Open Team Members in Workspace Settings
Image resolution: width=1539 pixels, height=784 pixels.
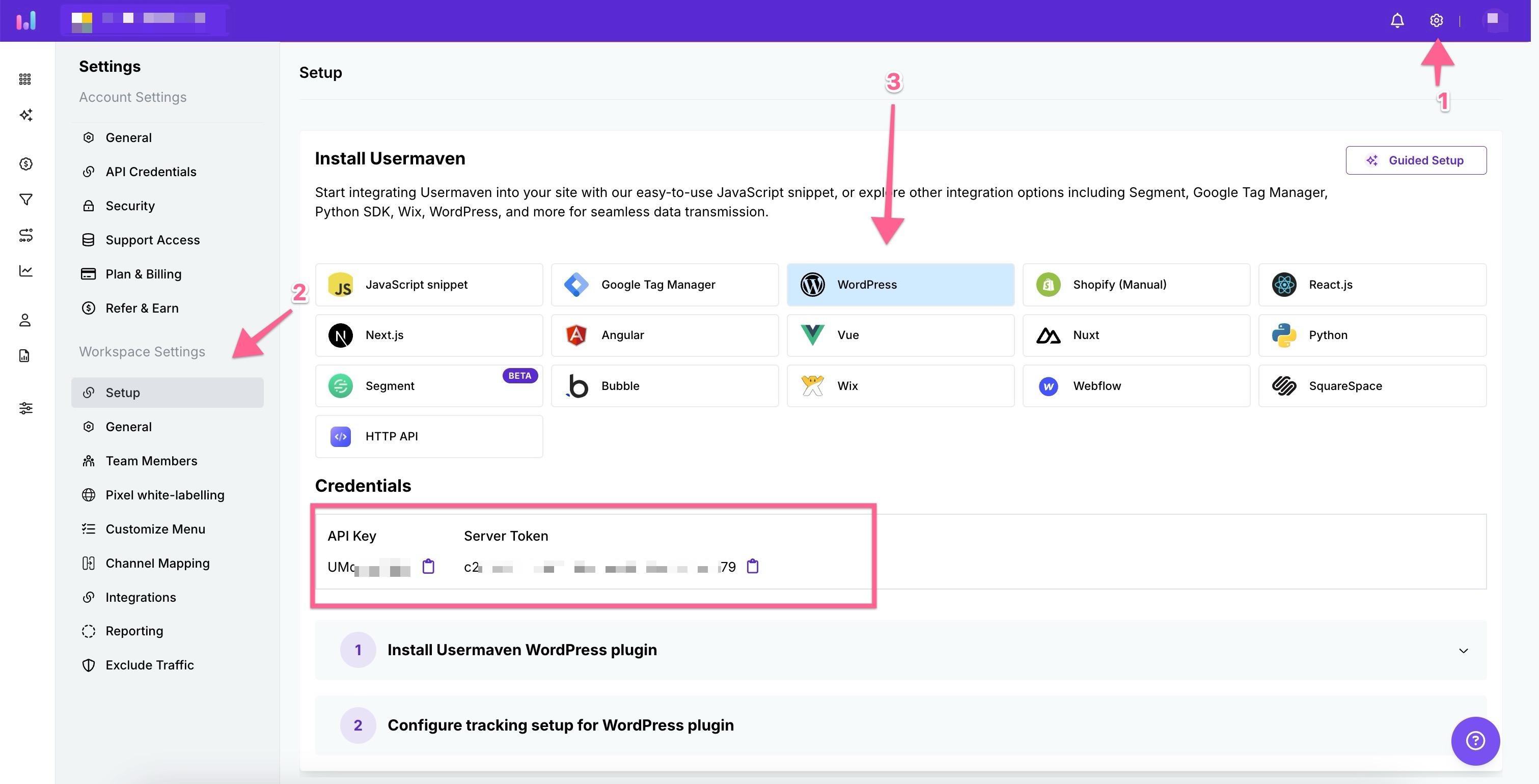[x=152, y=460]
